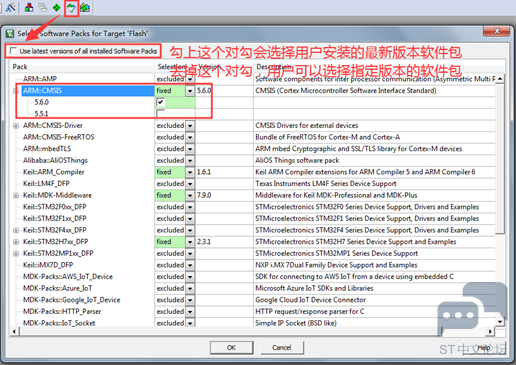Enable Use latest versions of all installed Software Packs
516x365 pixels.
[13, 51]
